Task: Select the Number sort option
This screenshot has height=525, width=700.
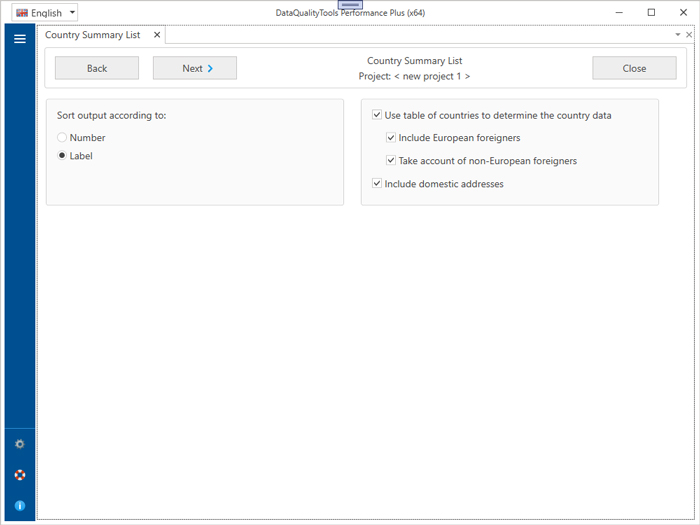Action: click(x=63, y=138)
